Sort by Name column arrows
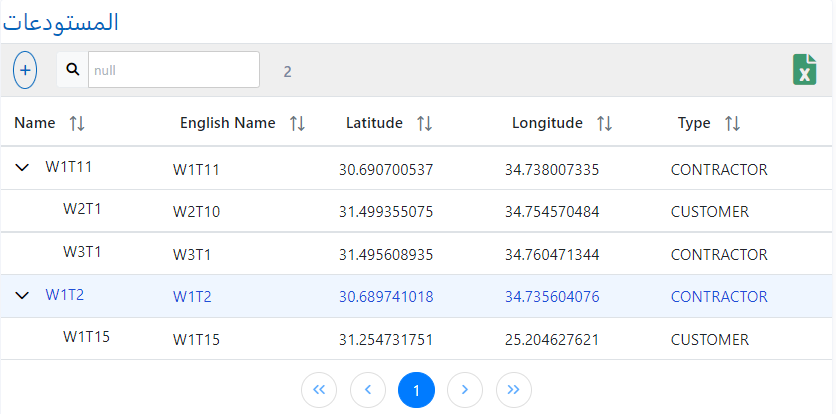 (x=77, y=123)
